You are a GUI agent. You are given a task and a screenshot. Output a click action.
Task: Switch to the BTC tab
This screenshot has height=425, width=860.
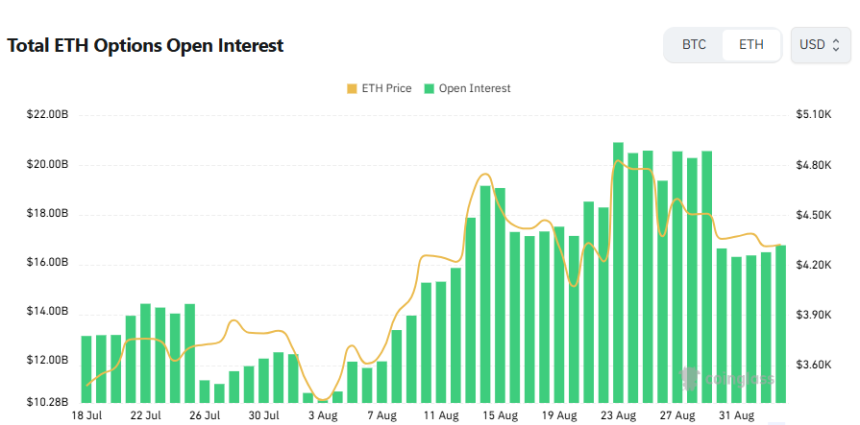click(694, 45)
